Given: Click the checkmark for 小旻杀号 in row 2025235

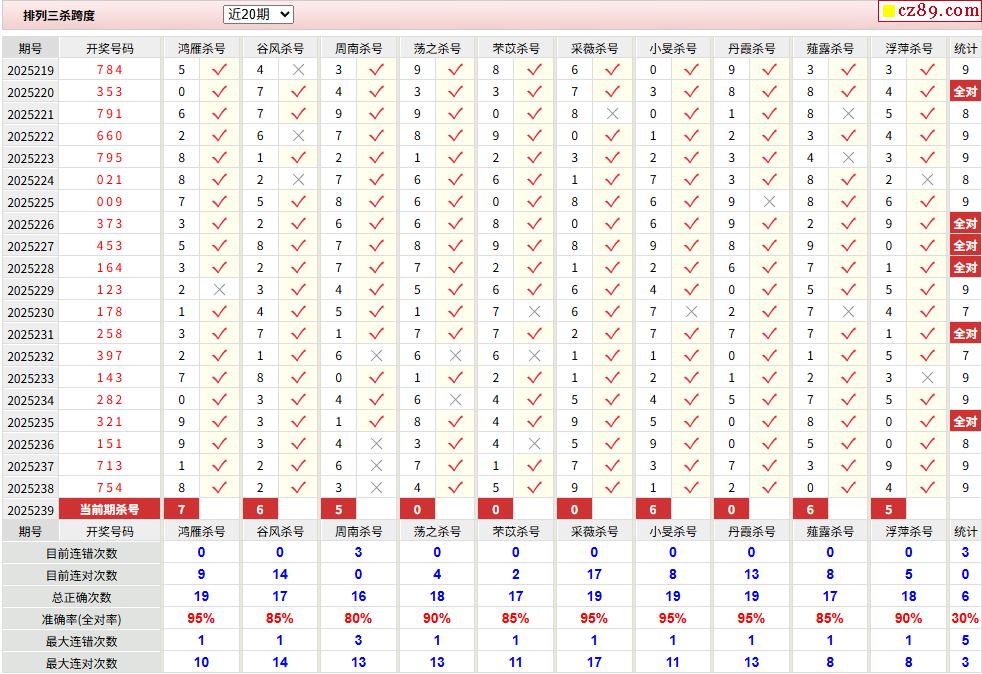Looking at the screenshot, I should (x=691, y=422).
